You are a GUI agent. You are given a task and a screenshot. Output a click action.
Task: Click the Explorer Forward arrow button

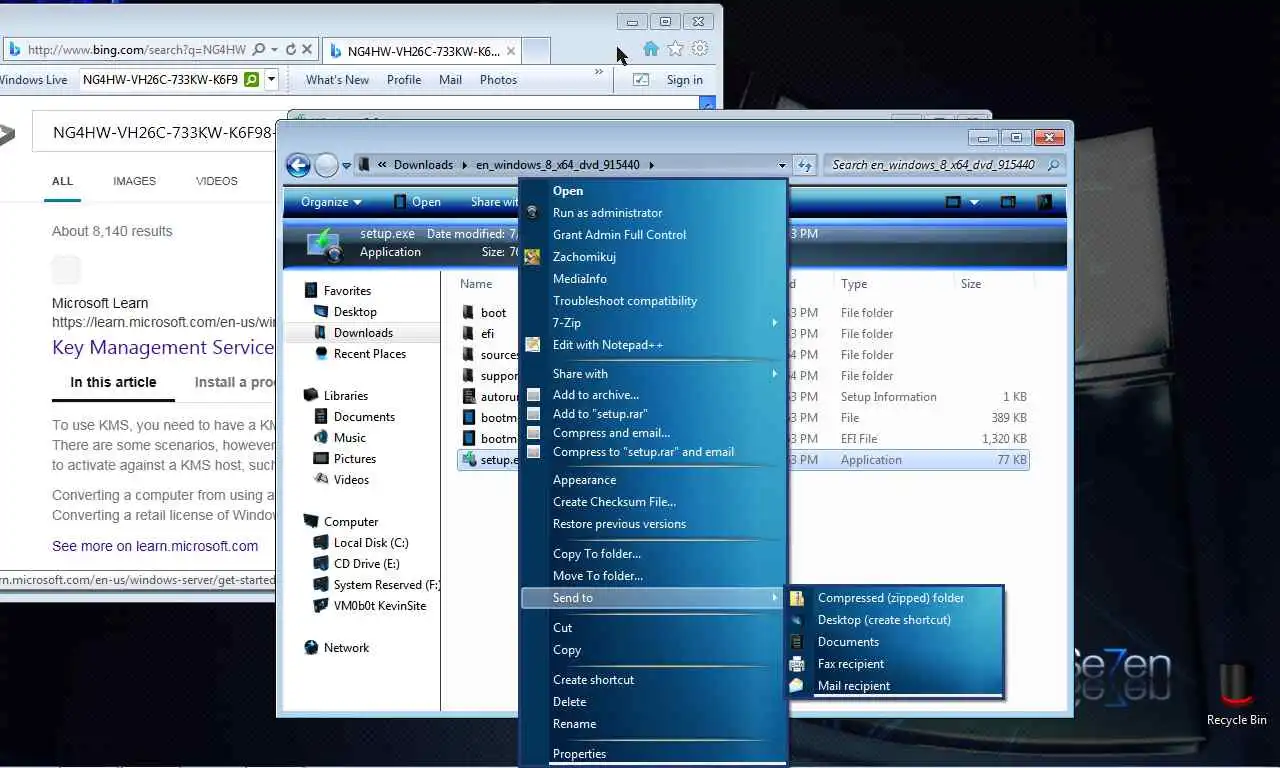pyautogui.click(x=326, y=165)
